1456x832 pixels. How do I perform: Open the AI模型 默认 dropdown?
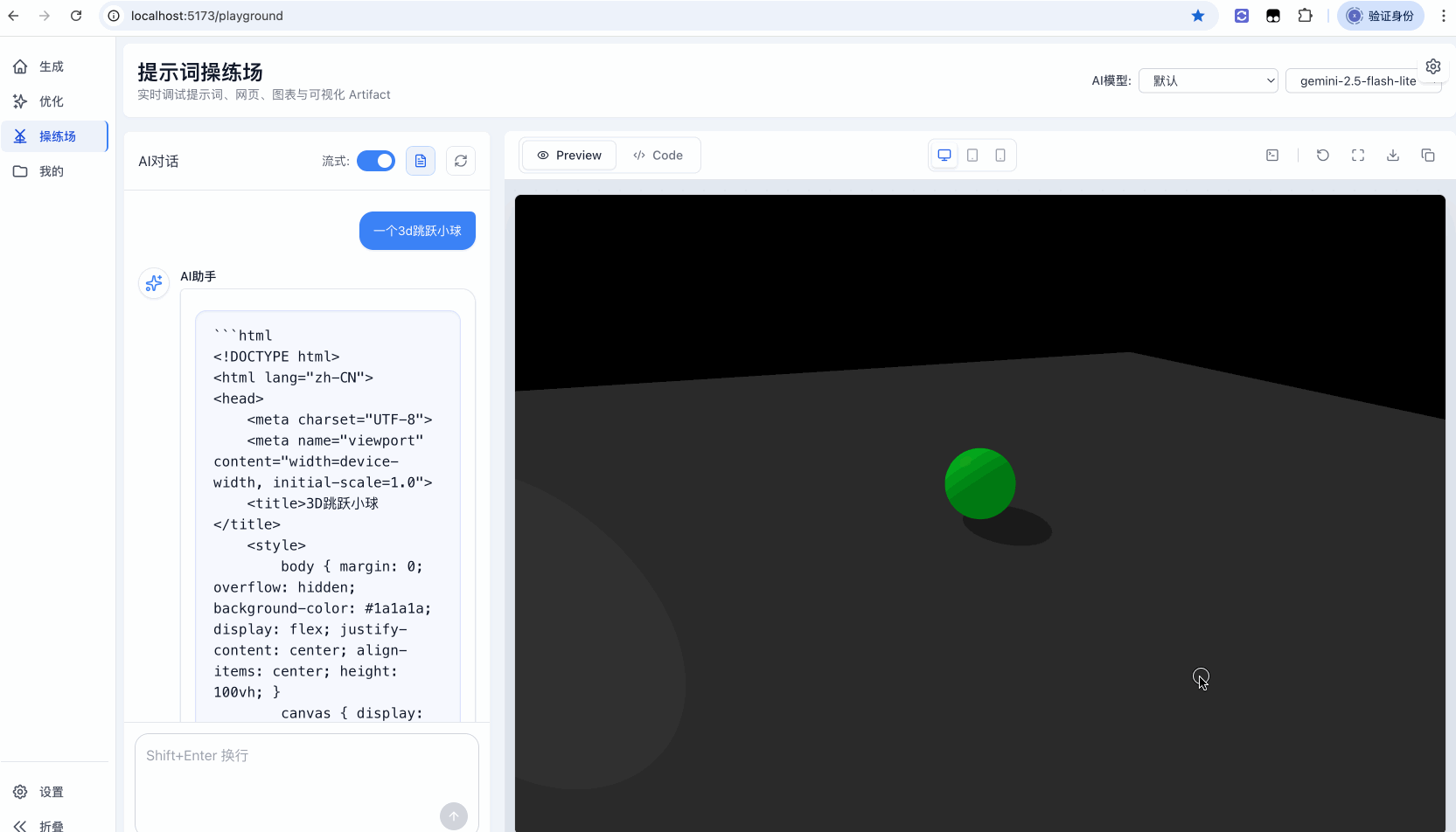pos(1209,80)
